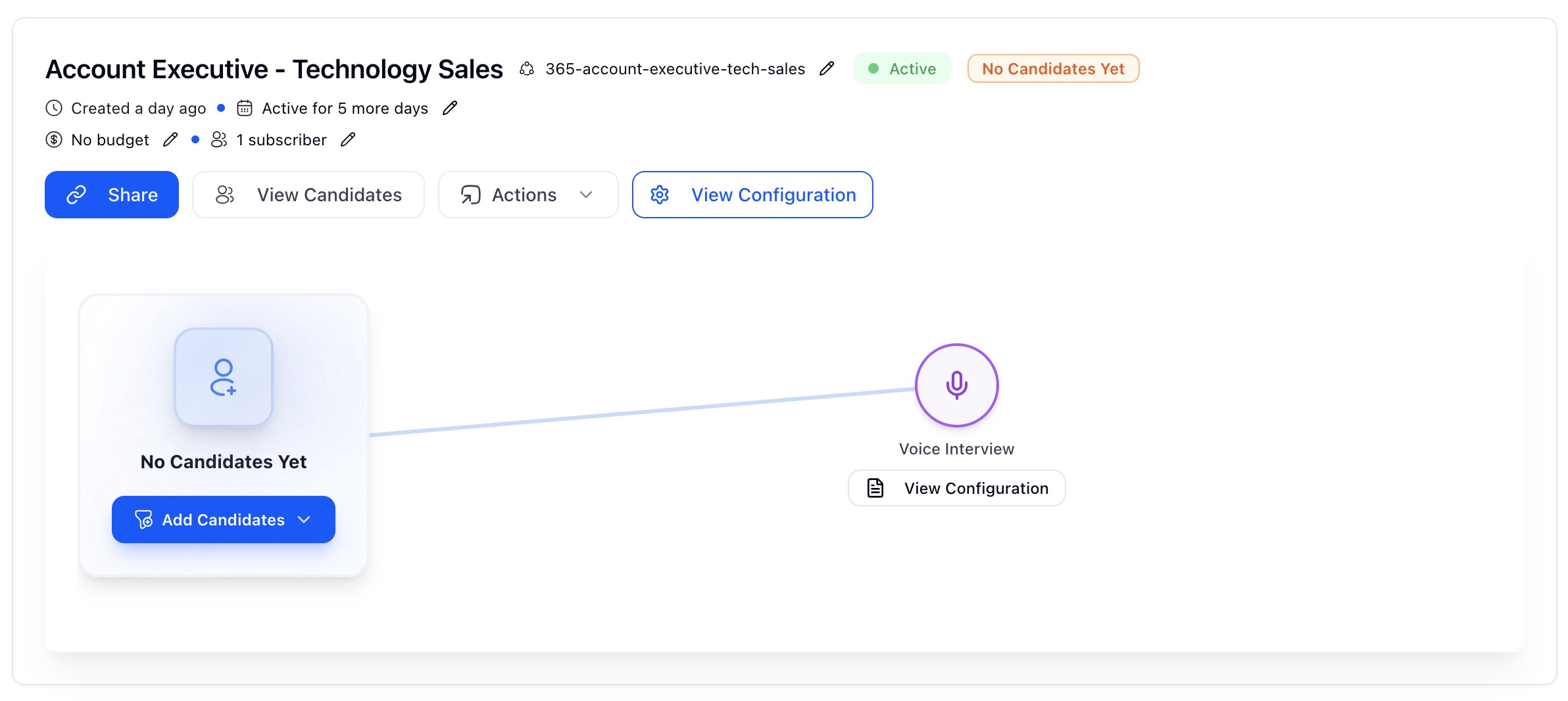This screenshot has width=1568, height=701.
Task: Click the pencil icon next to job slug
Action: click(x=827, y=68)
